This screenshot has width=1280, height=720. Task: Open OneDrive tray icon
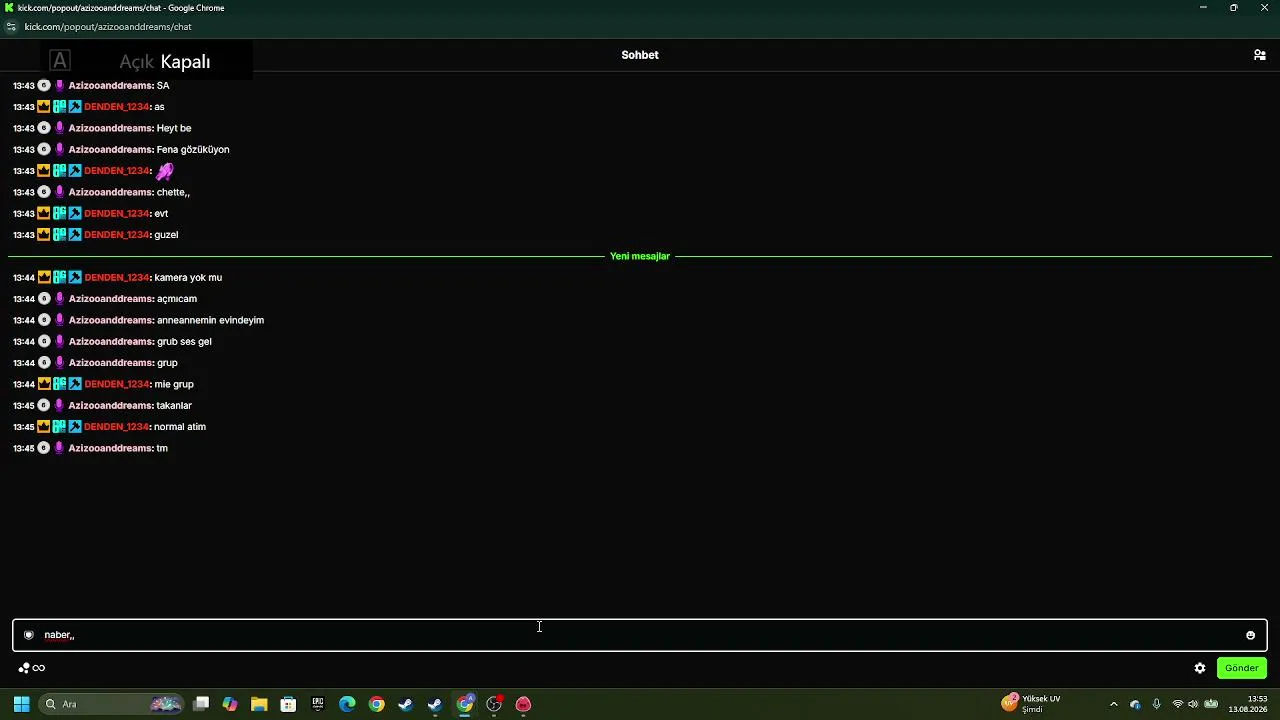pos(1135,704)
